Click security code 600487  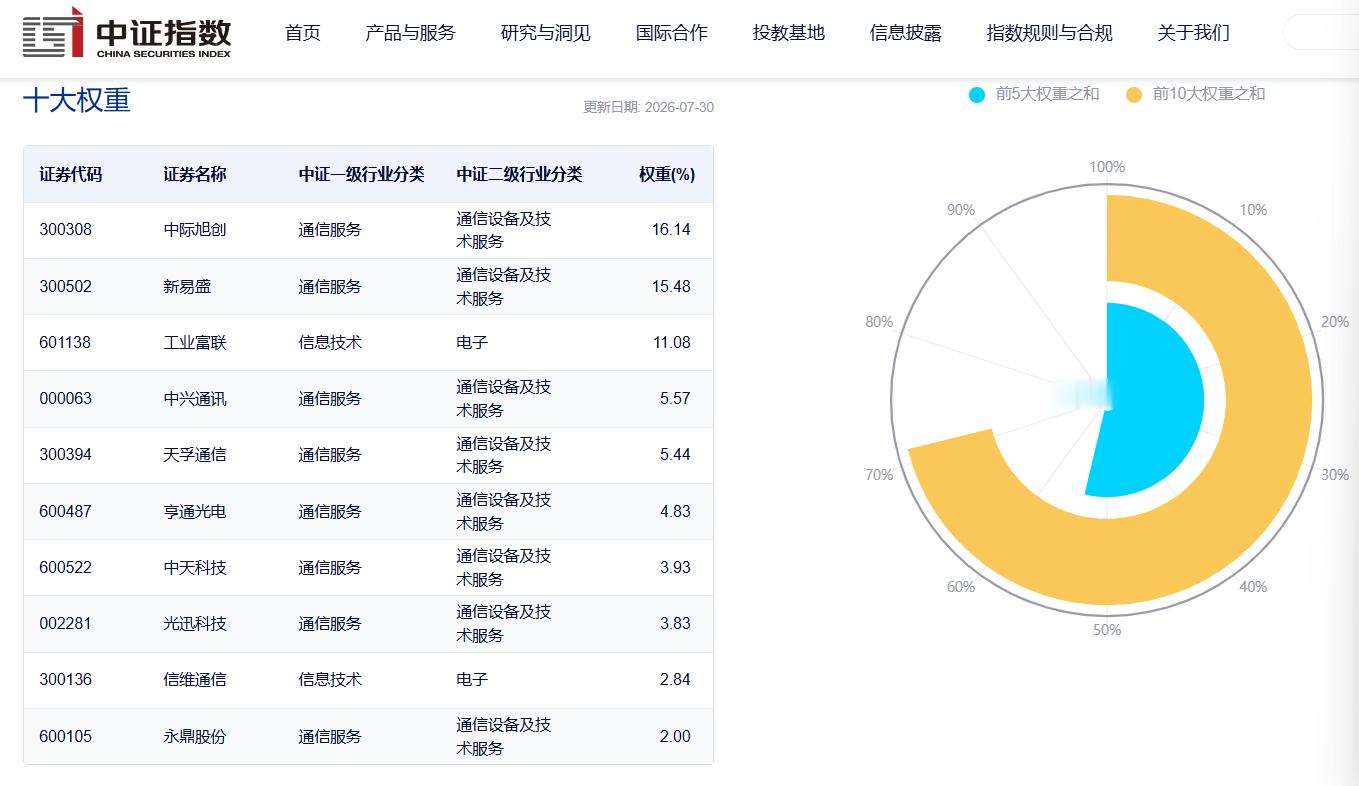point(66,511)
